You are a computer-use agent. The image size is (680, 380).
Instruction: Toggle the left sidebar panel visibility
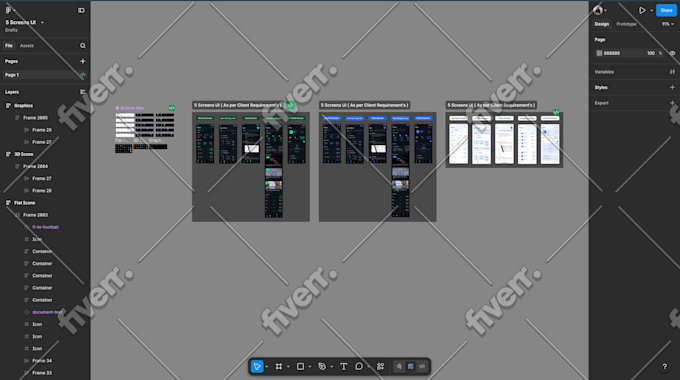pyautogui.click(x=81, y=10)
